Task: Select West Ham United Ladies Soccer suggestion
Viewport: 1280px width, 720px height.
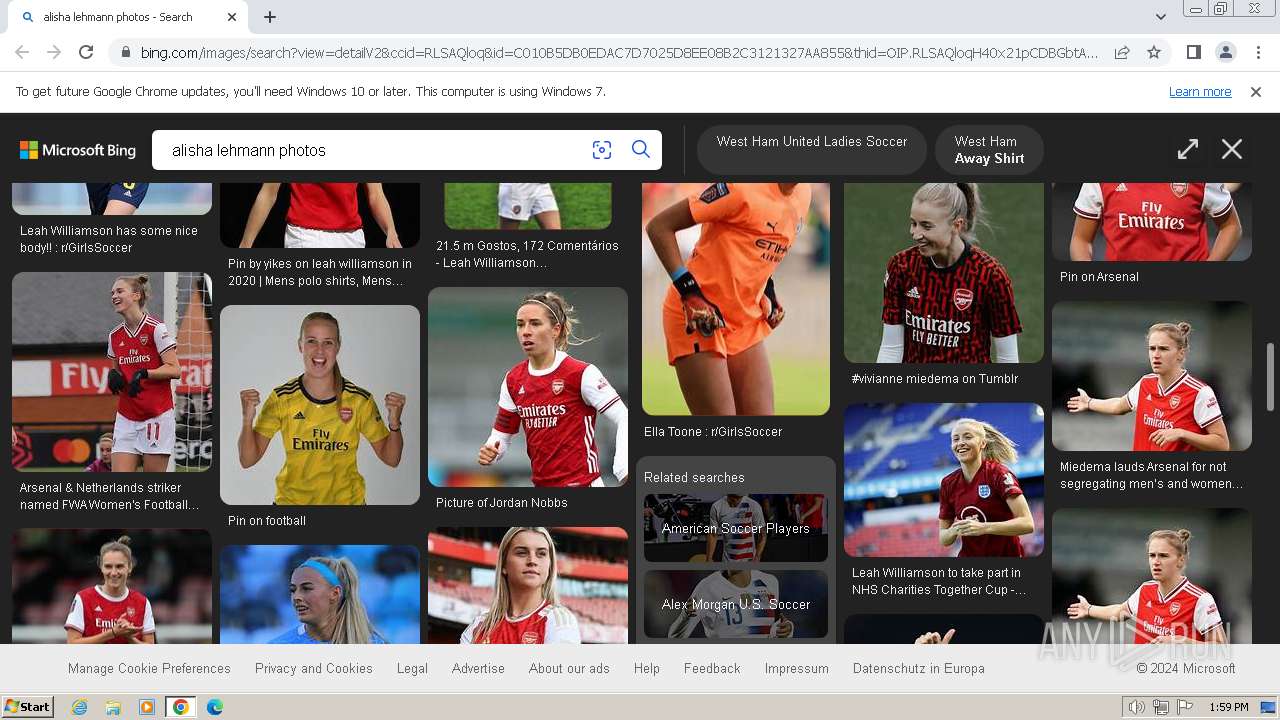Action: tap(812, 150)
